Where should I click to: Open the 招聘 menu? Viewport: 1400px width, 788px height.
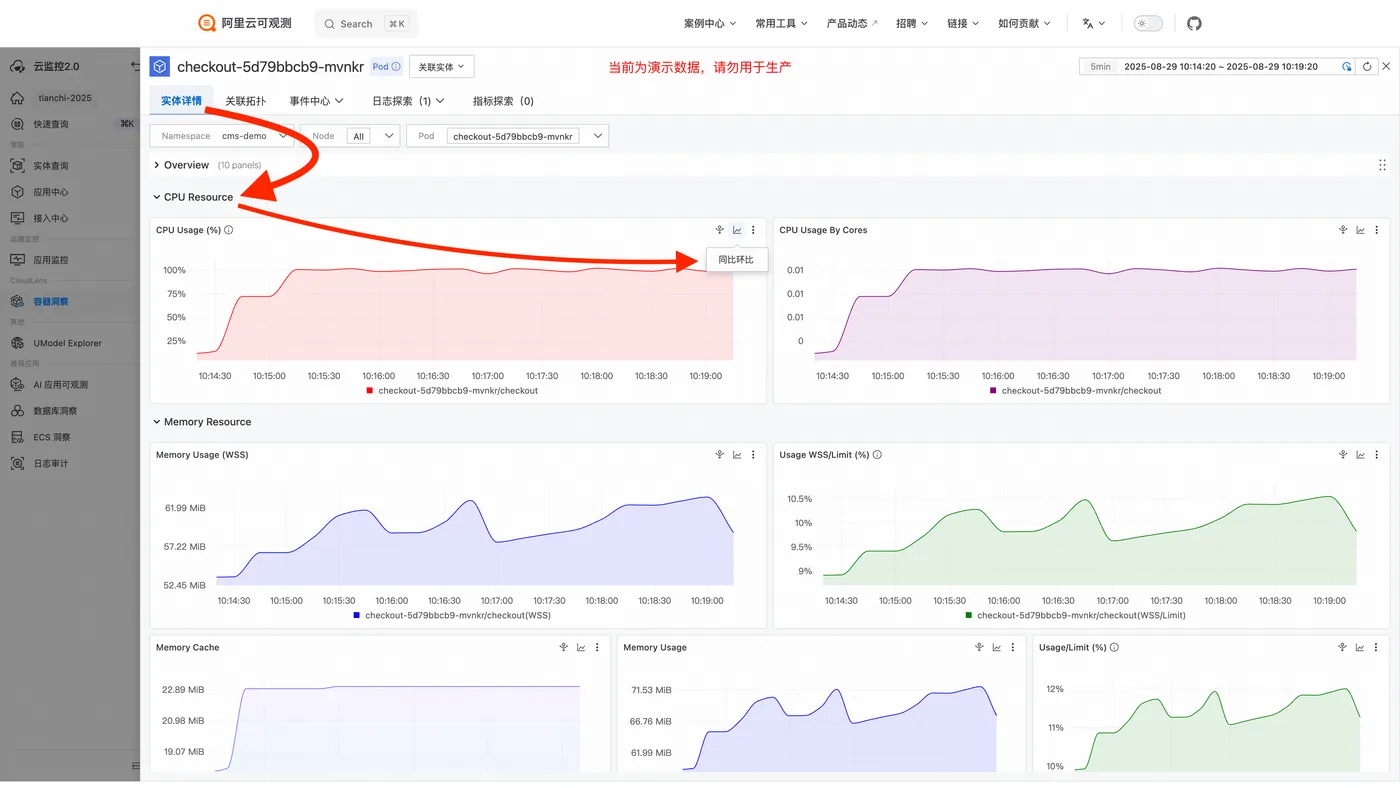tap(912, 23)
